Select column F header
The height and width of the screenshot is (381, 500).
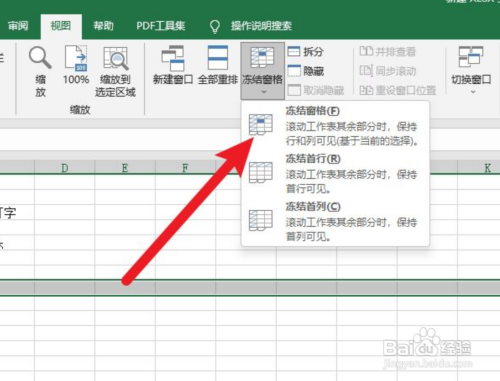(185, 168)
